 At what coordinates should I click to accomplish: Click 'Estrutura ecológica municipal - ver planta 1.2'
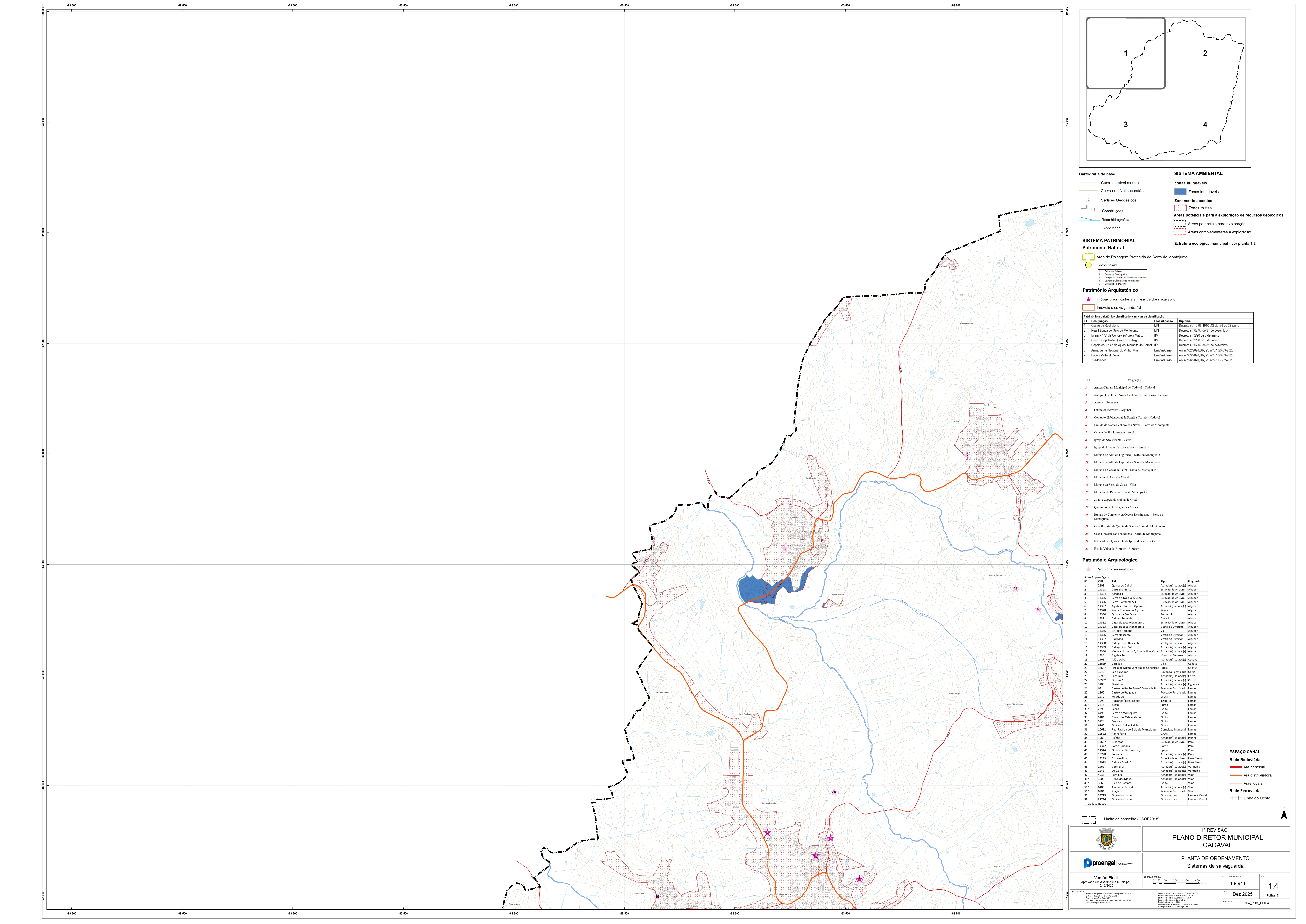click(x=1215, y=244)
